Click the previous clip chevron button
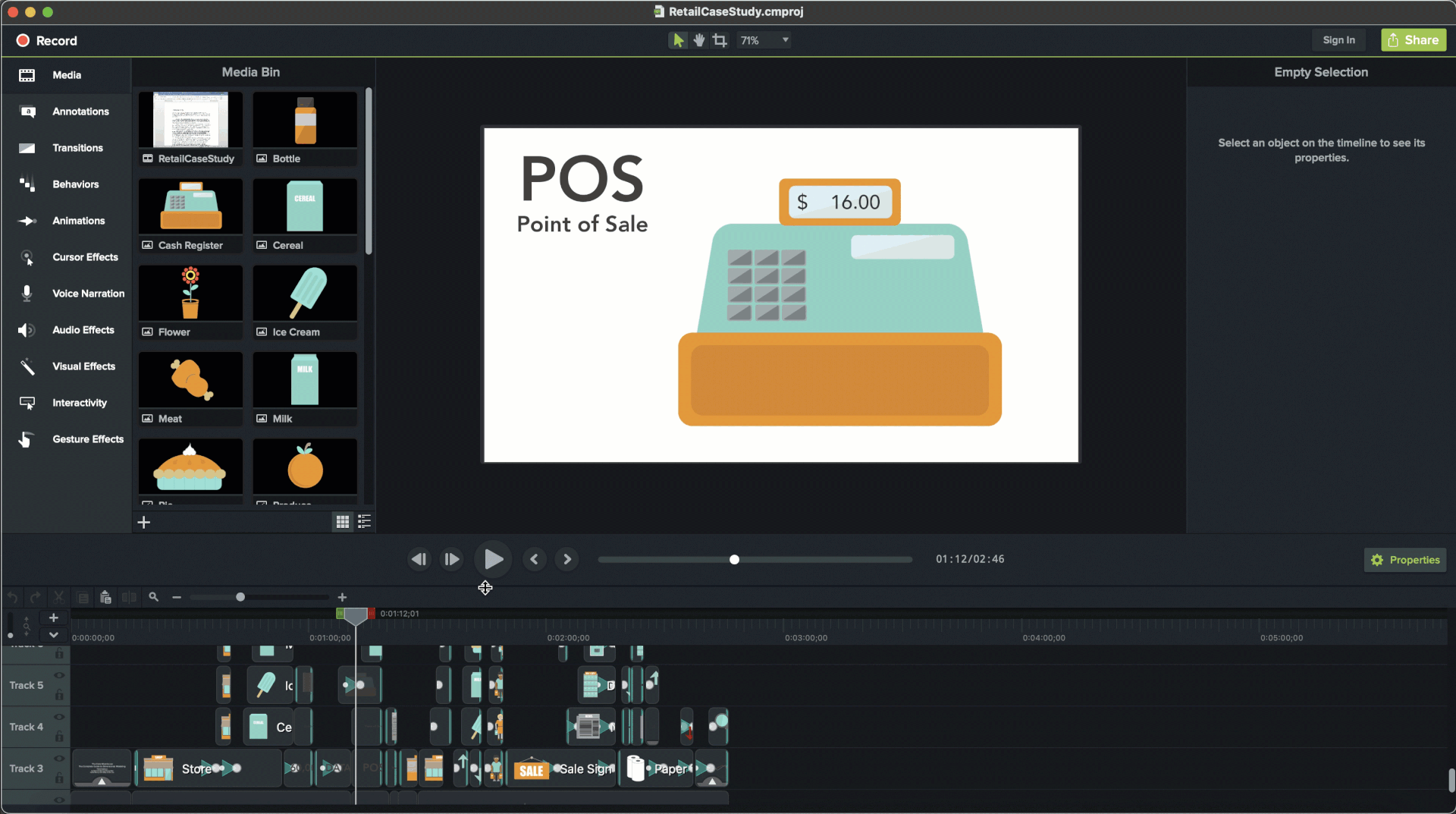The width and height of the screenshot is (1456, 814). coord(535,560)
